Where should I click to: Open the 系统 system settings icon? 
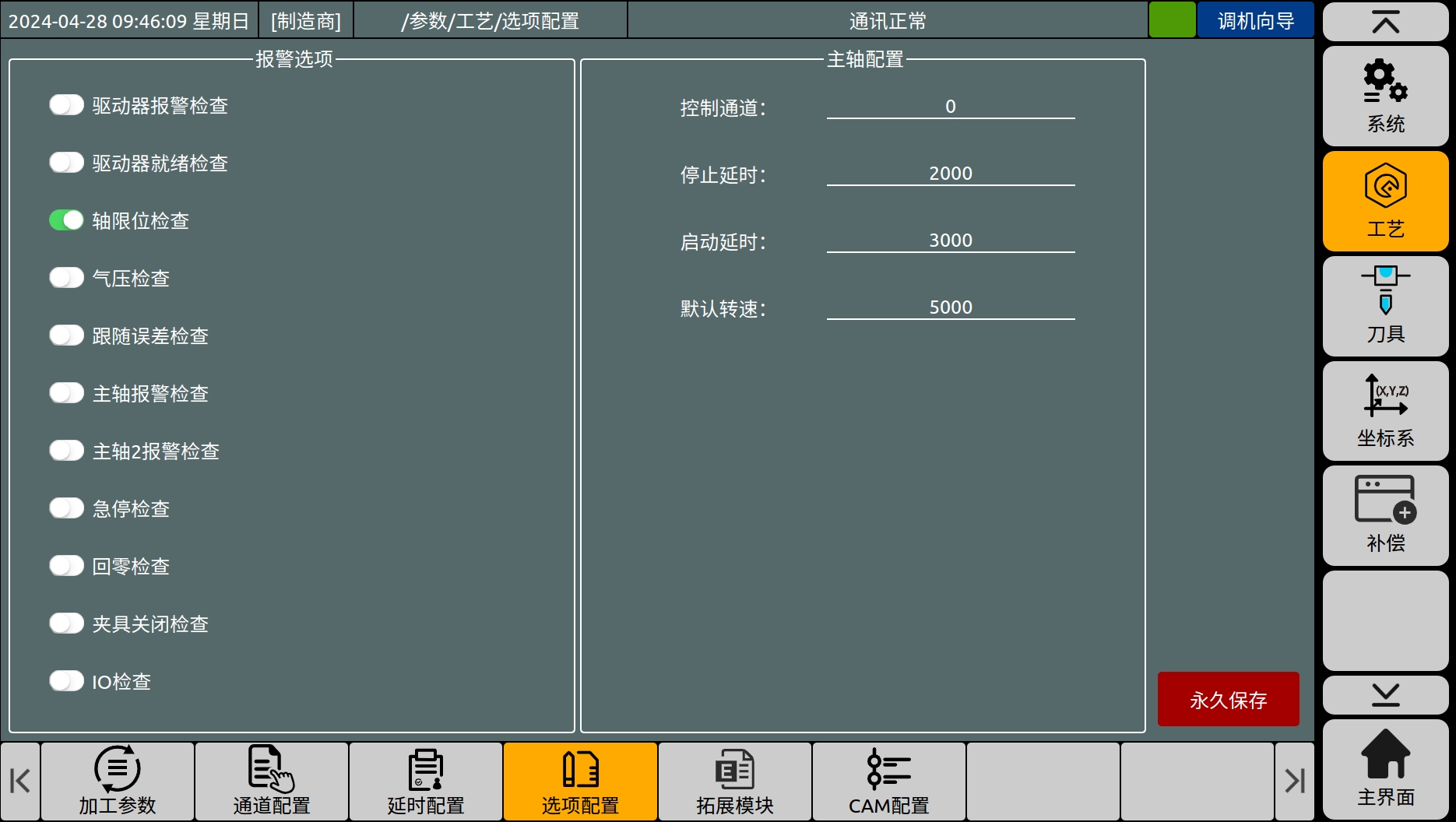click(x=1385, y=96)
